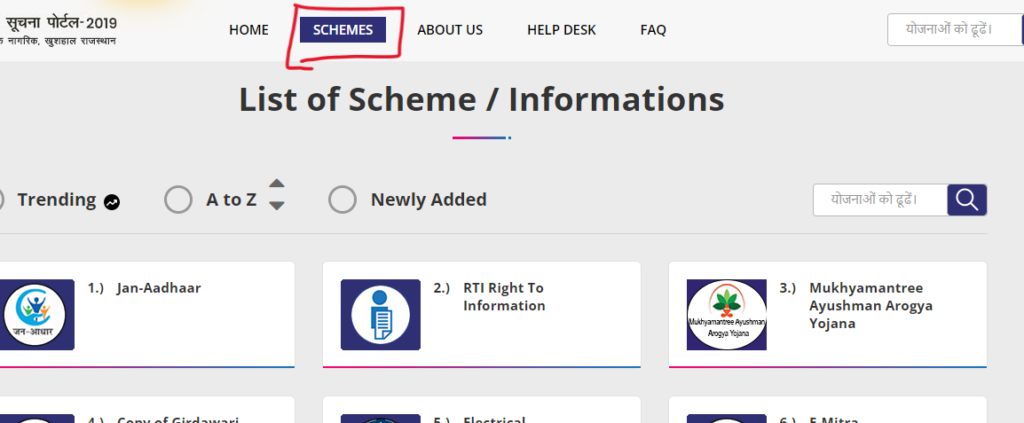Click the Mukhyamantree Ayushman Arogya Yojana logo

(726, 315)
